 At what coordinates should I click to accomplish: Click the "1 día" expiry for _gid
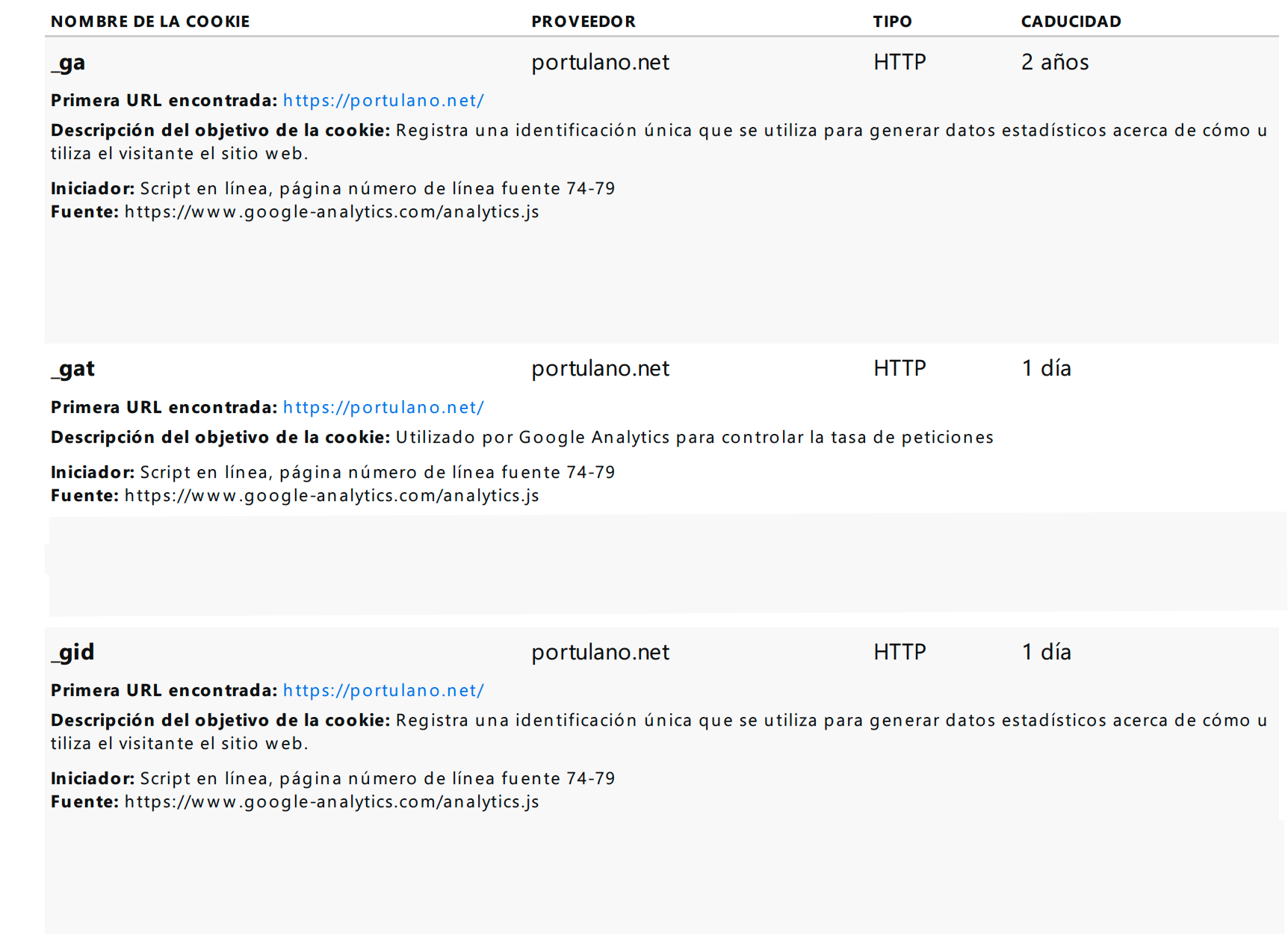1046,653
